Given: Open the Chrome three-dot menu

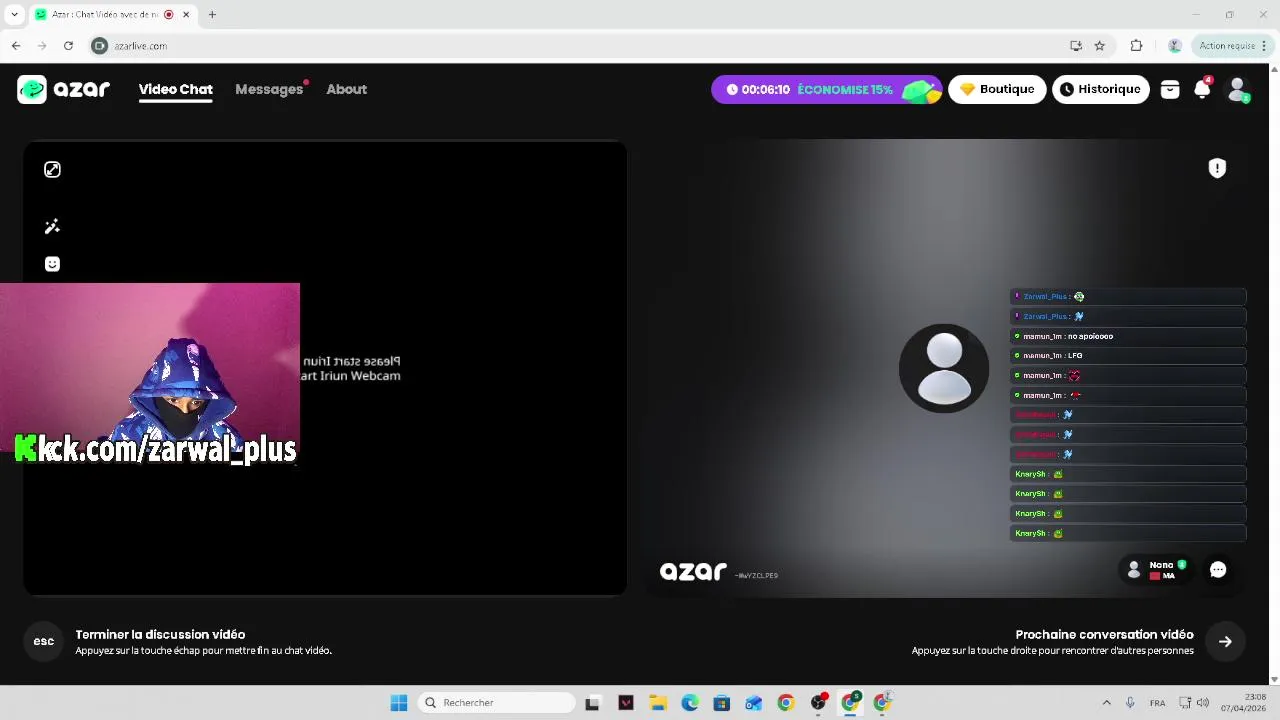Looking at the screenshot, I should click(x=1264, y=46).
